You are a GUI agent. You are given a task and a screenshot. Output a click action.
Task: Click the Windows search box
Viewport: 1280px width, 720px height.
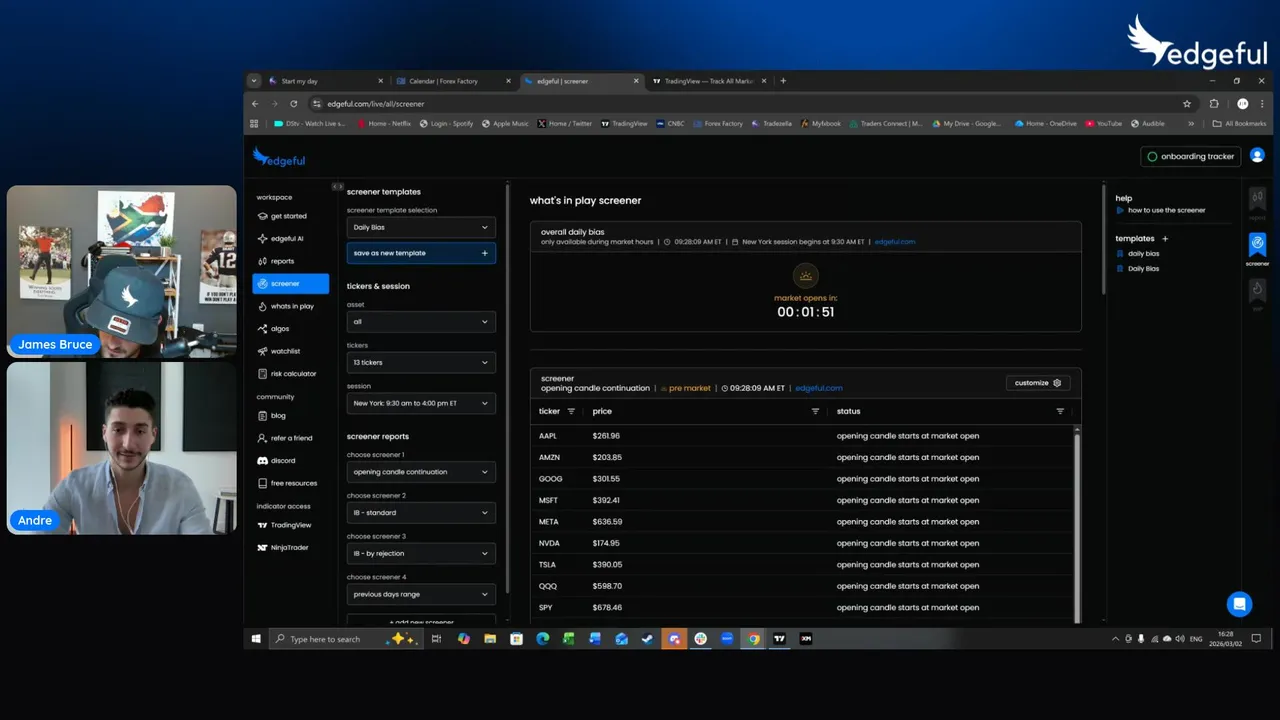pyautogui.click(x=345, y=639)
